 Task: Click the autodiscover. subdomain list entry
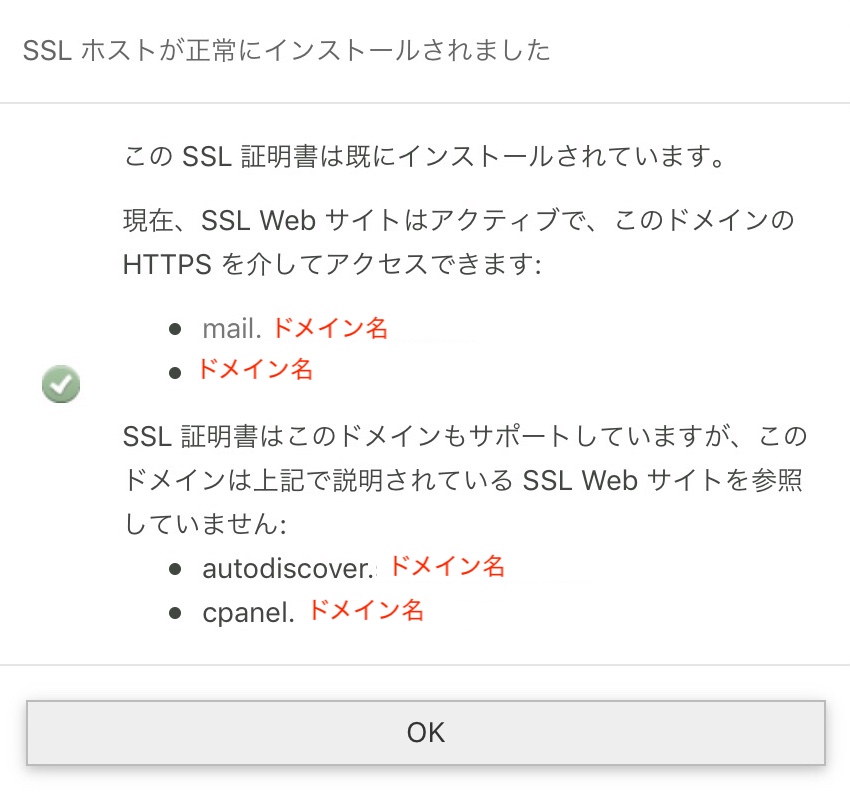point(353,568)
